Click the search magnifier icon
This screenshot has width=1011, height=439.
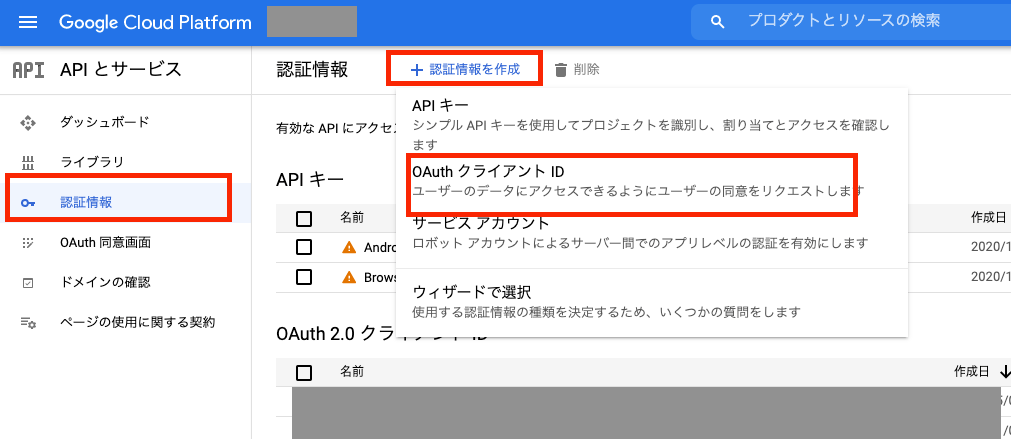[x=718, y=23]
